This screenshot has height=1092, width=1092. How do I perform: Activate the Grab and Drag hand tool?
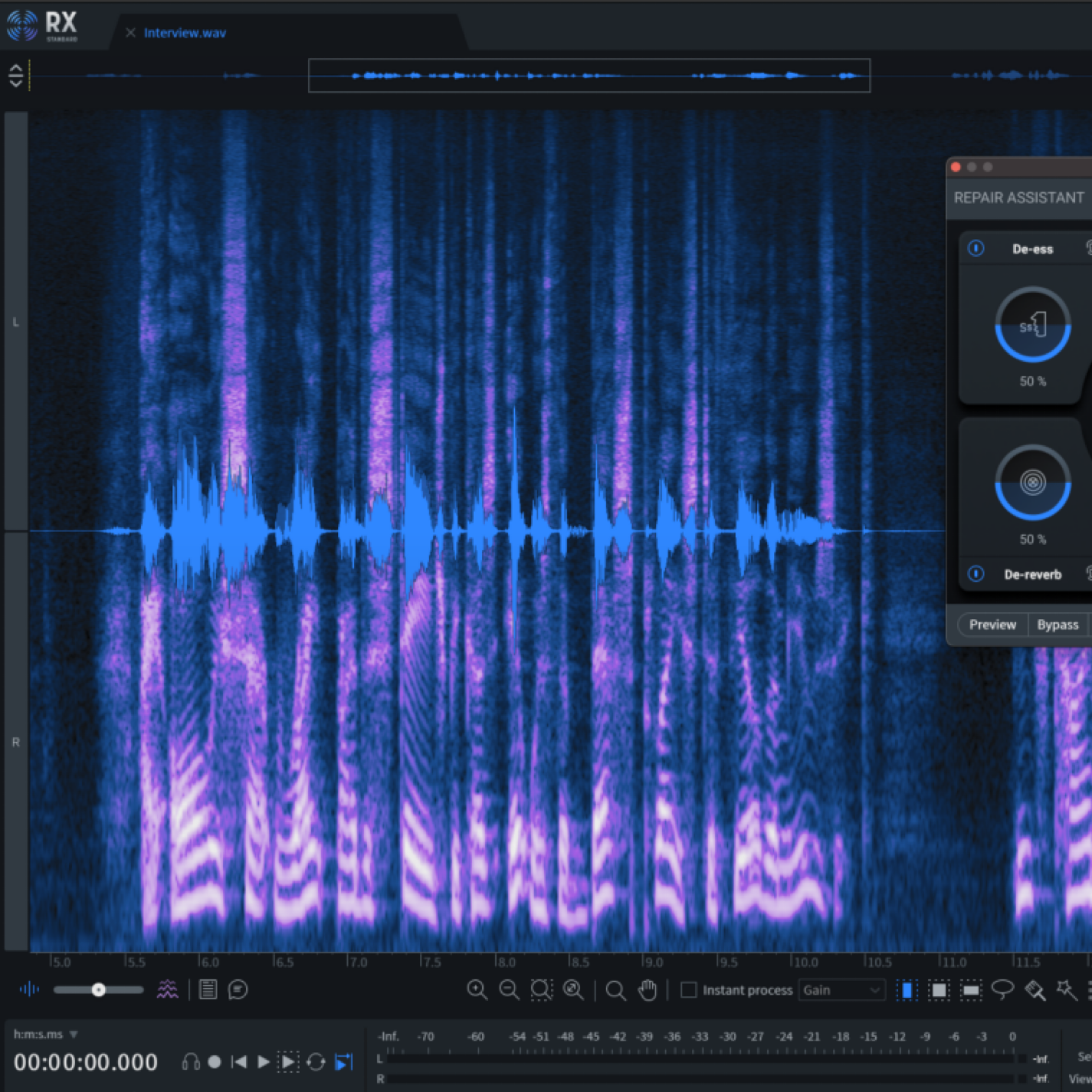coord(648,990)
